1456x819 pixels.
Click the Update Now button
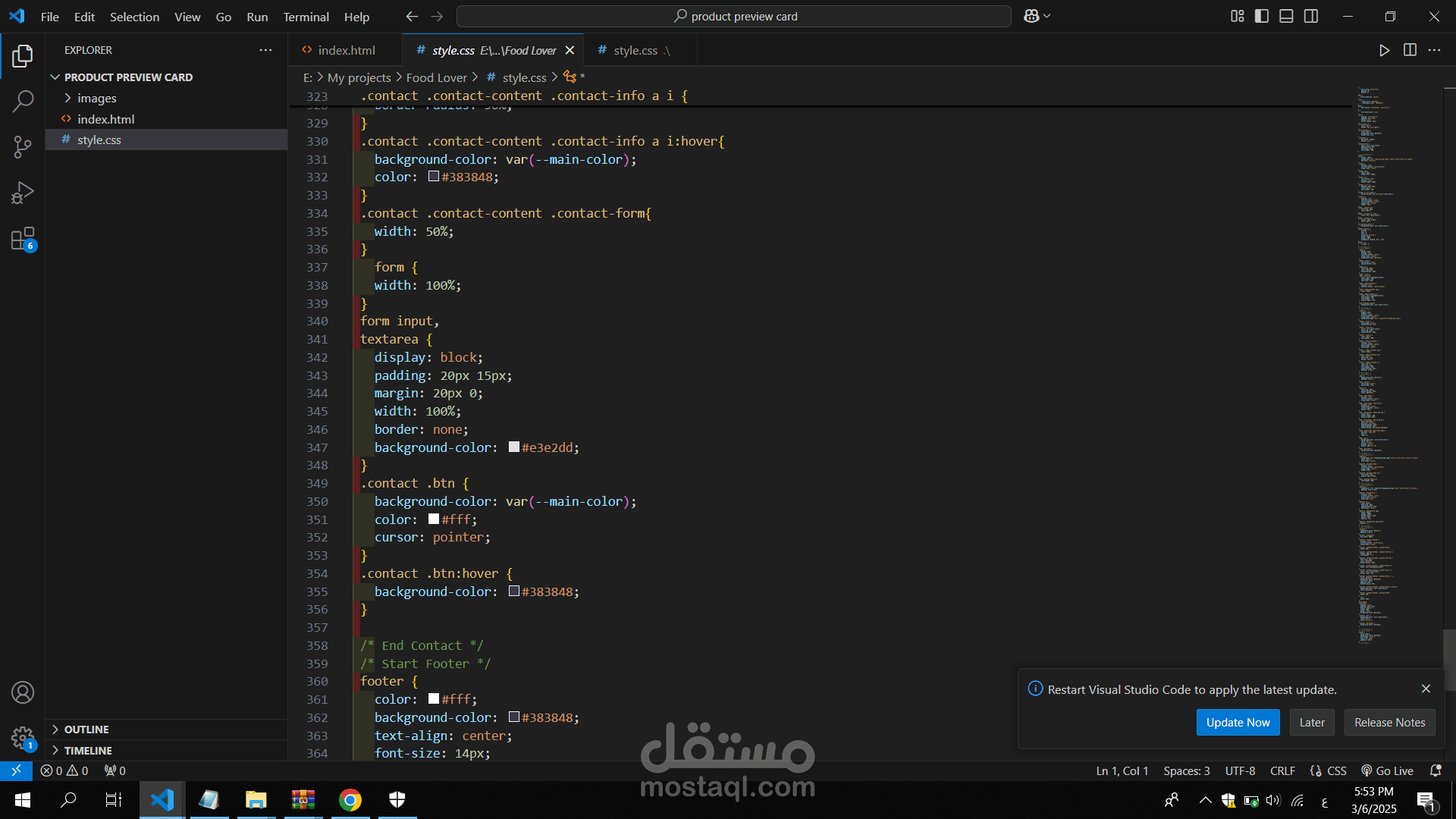tap(1238, 722)
